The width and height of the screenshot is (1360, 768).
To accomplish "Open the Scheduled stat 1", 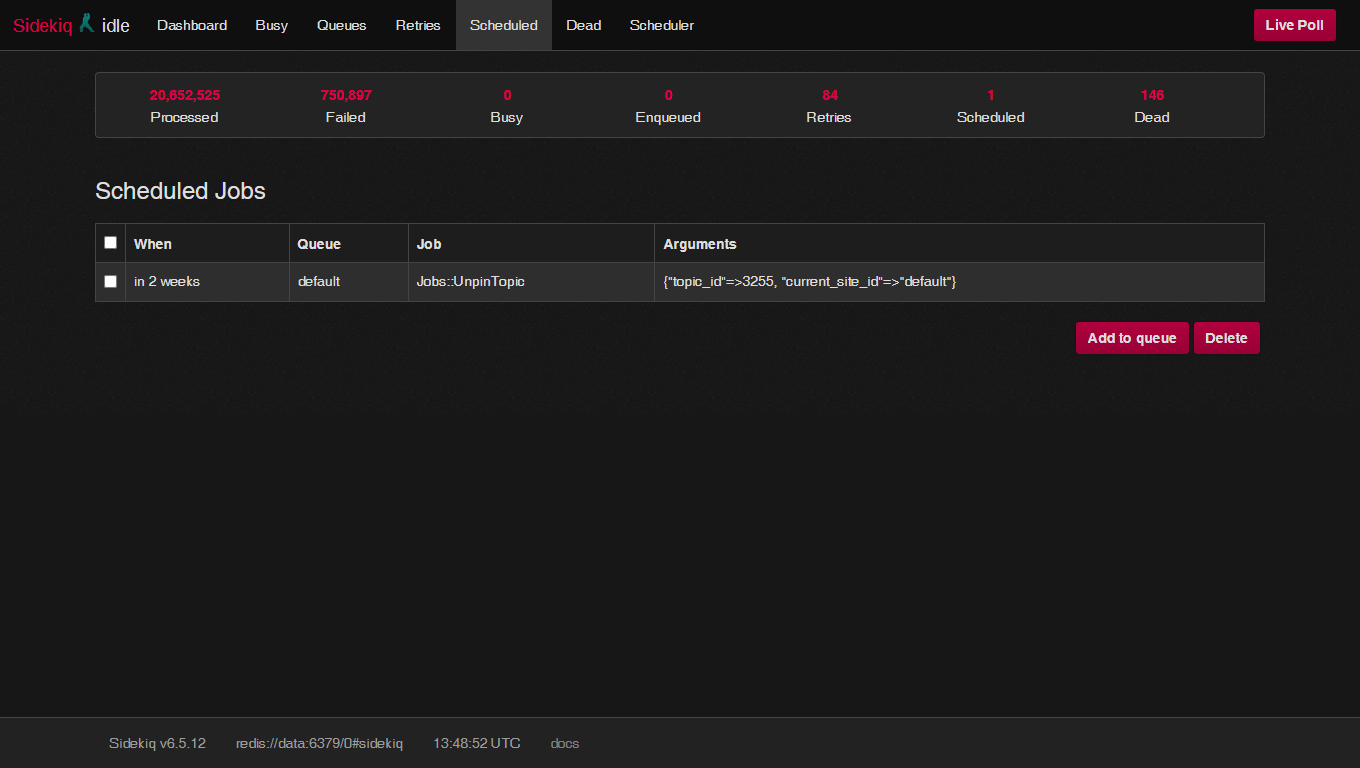I will 991,95.
